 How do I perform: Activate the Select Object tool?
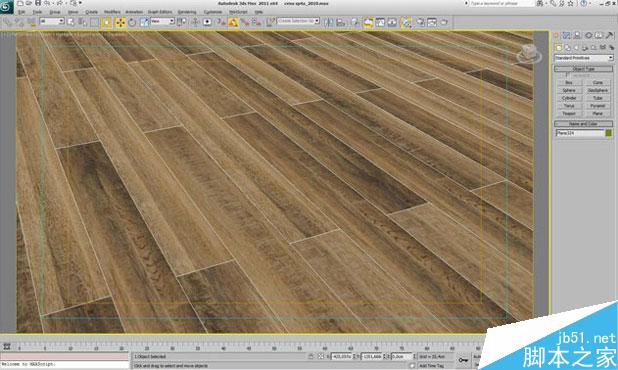coord(71,22)
